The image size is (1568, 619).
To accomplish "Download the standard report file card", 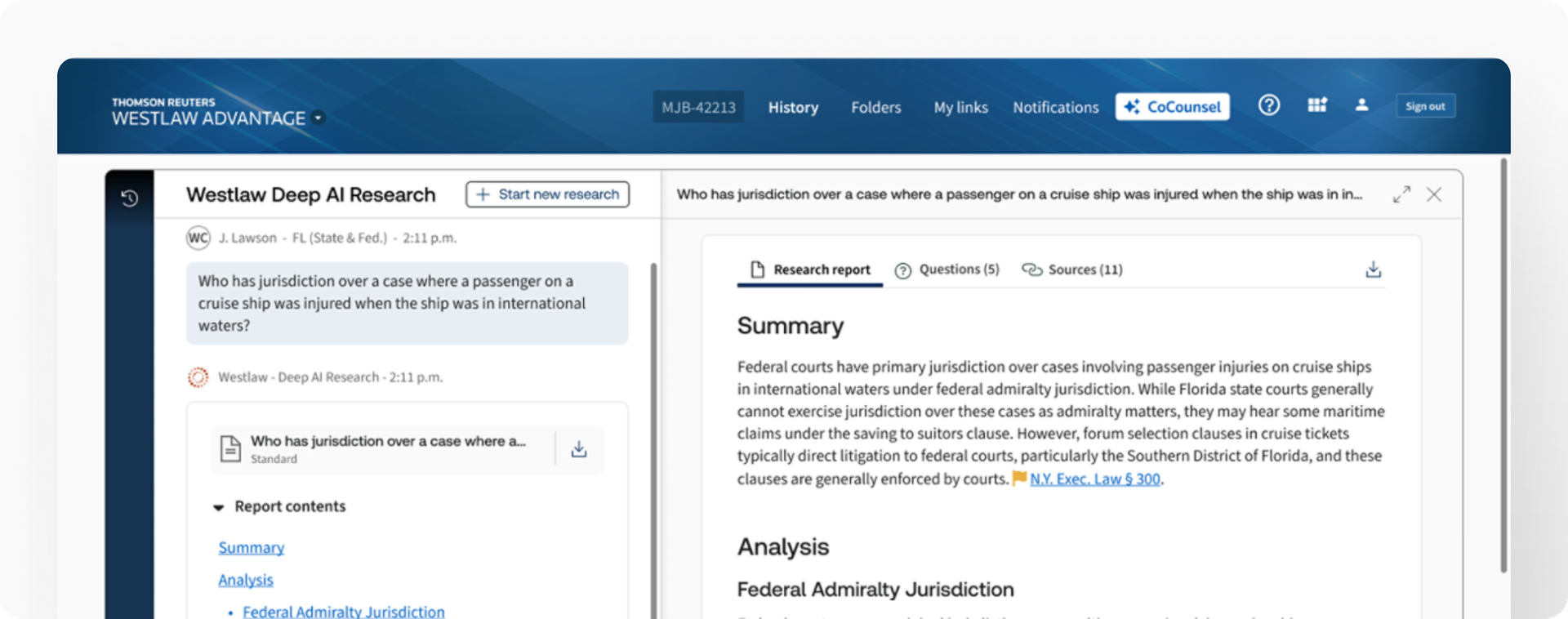I will (x=579, y=449).
